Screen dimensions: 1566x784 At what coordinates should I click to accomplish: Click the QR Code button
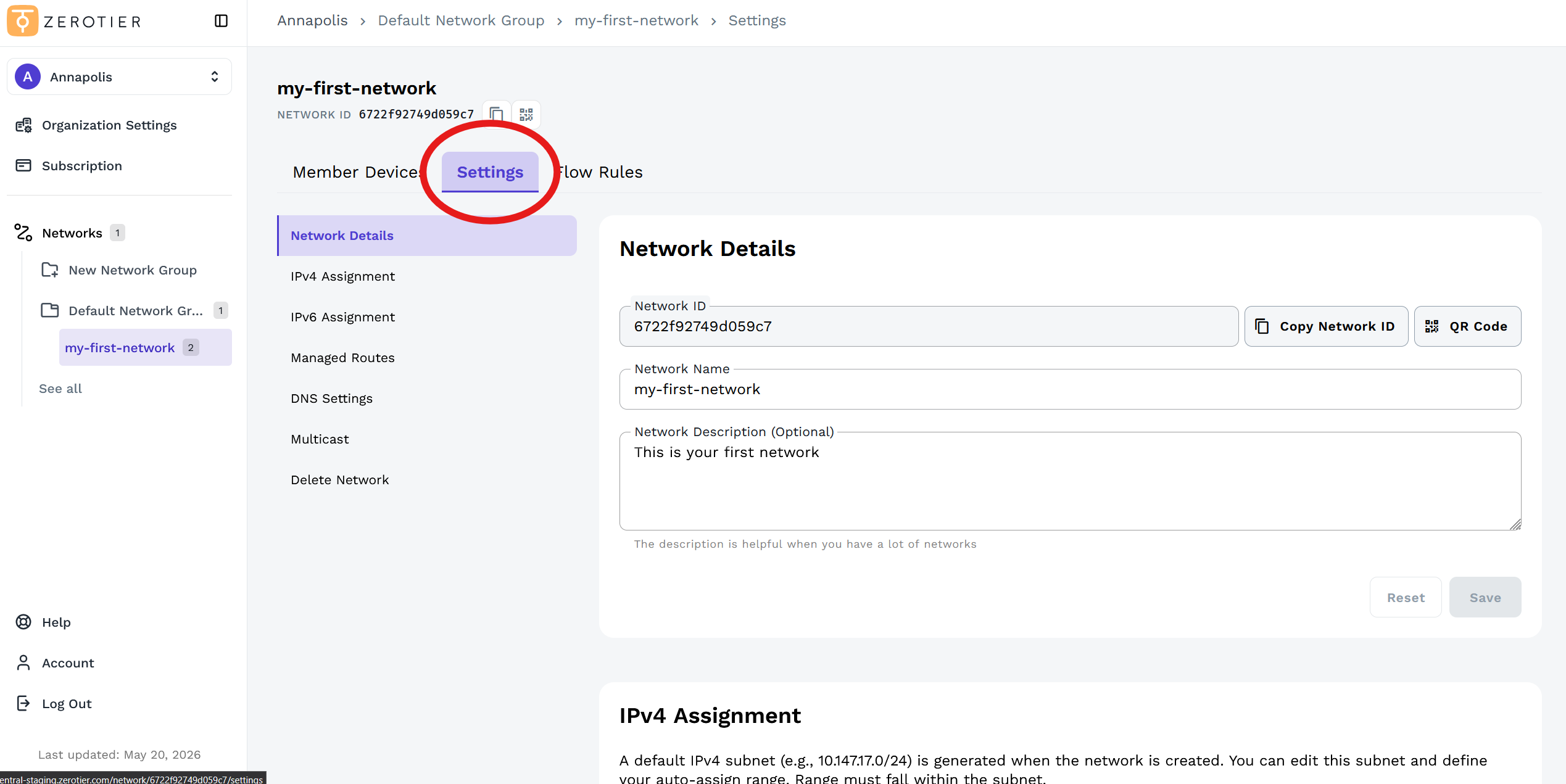(1467, 326)
